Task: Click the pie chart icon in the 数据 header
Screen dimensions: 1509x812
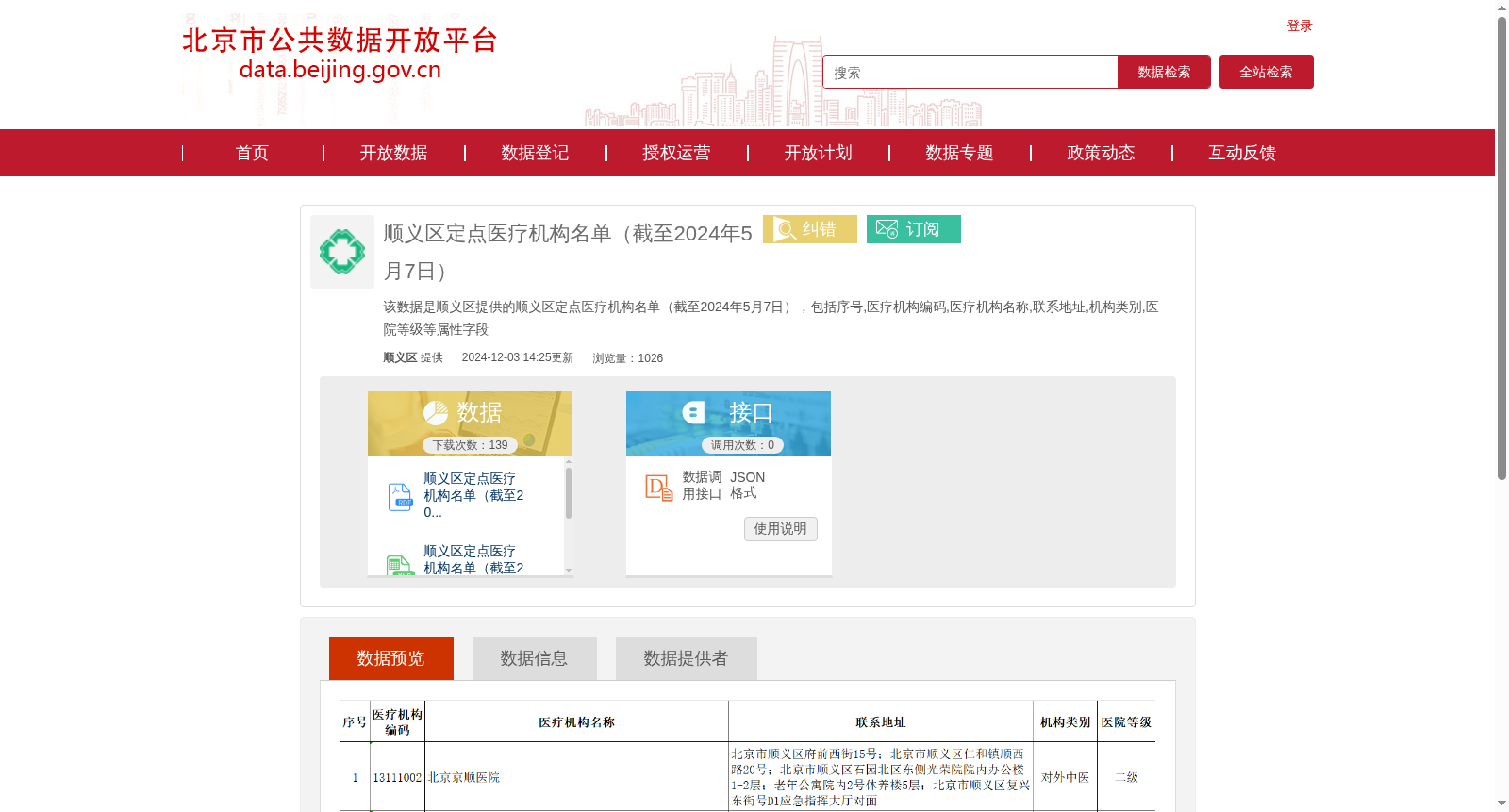Action: tap(436, 412)
